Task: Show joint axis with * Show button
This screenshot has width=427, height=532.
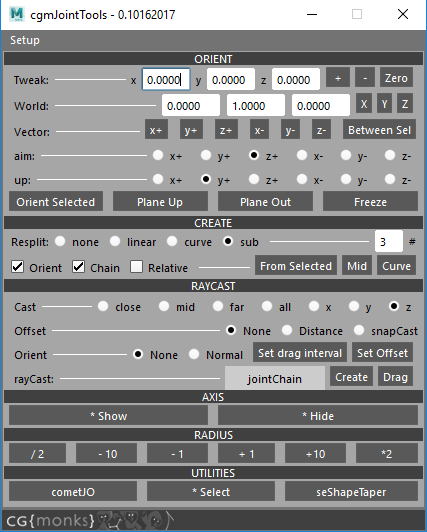Action: click(109, 416)
